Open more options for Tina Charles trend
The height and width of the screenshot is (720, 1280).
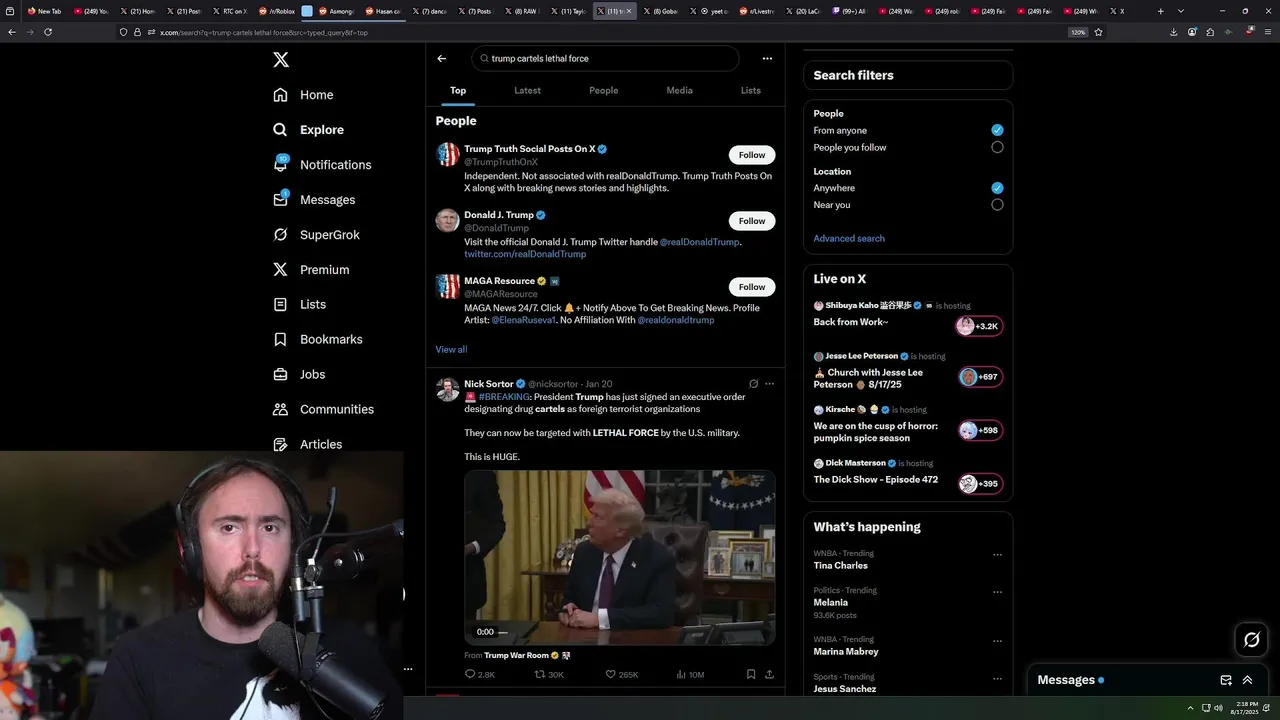[x=997, y=554]
